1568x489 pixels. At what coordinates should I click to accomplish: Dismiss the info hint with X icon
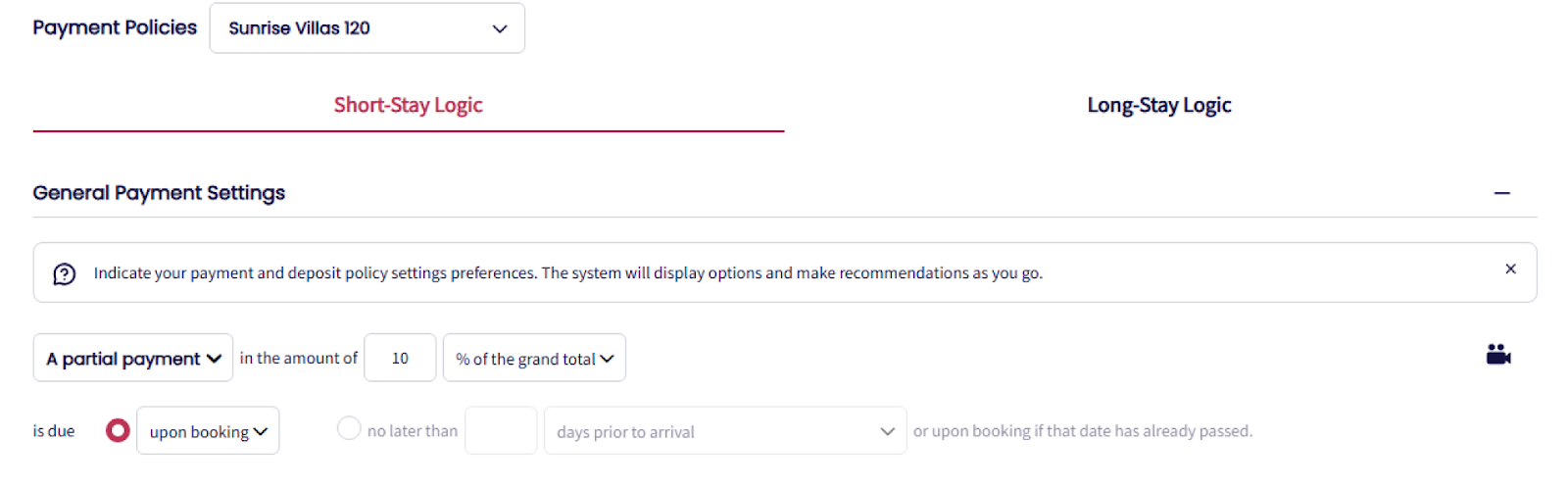pyautogui.click(x=1510, y=269)
